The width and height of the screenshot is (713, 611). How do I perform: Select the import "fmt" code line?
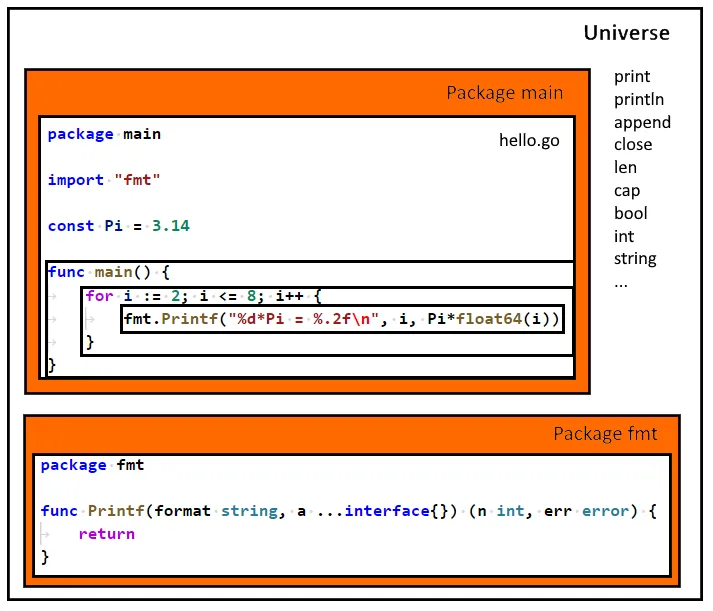pos(104,180)
